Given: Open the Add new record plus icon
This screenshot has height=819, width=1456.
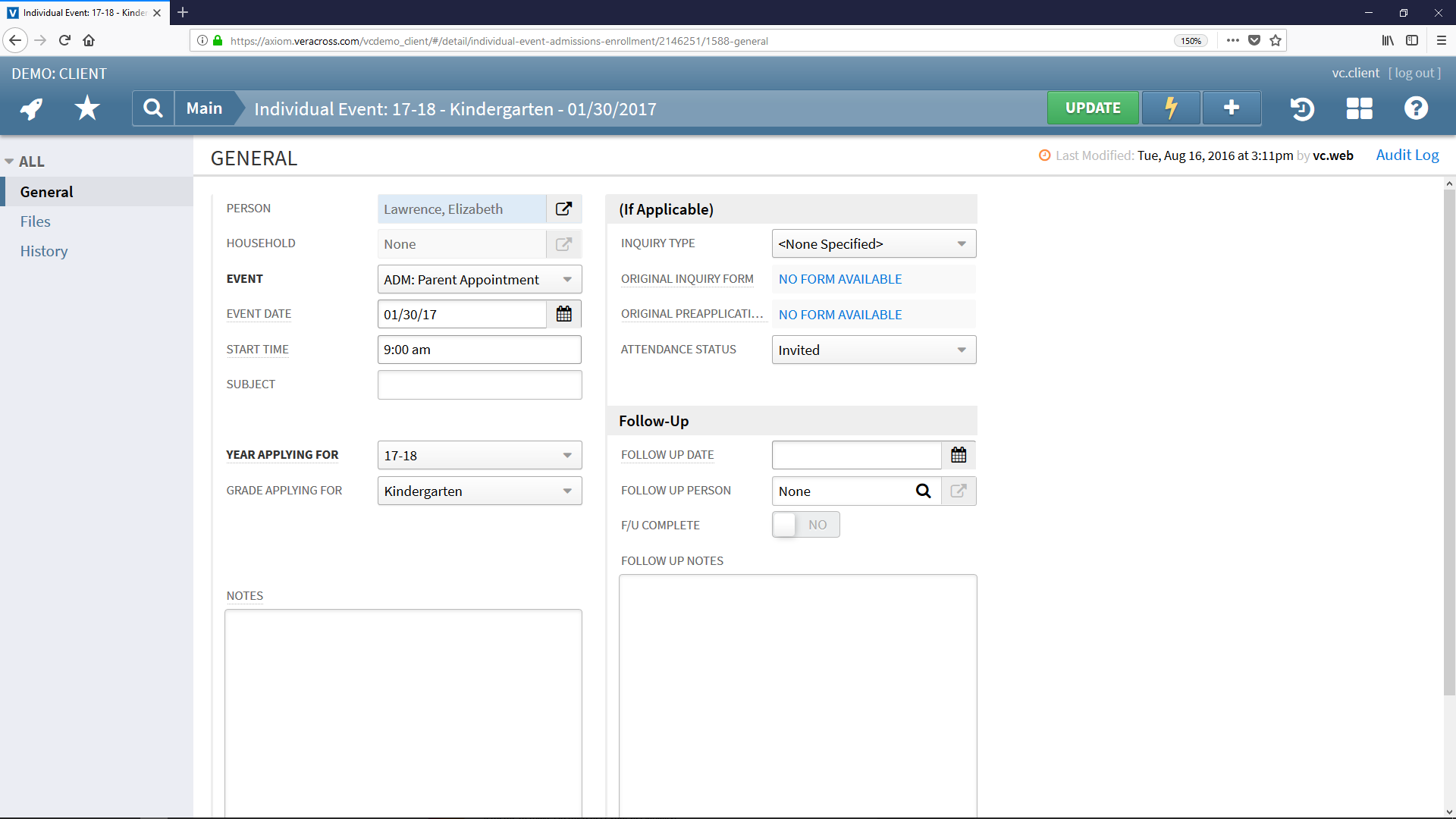Looking at the screenshot, I should click(x=1230, y=108).
